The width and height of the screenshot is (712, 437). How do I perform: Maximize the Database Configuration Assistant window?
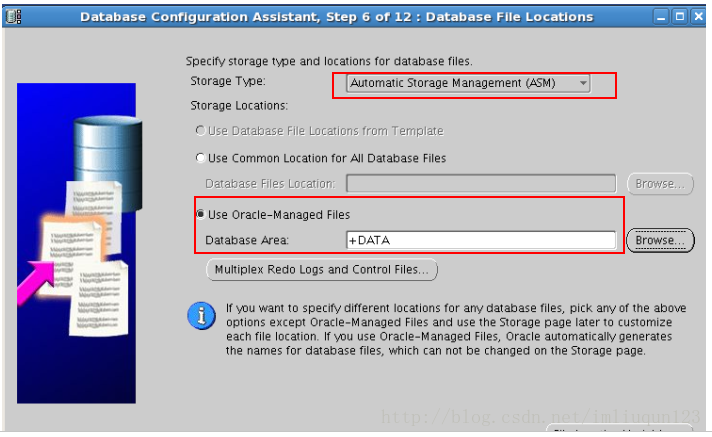(680, 17)
